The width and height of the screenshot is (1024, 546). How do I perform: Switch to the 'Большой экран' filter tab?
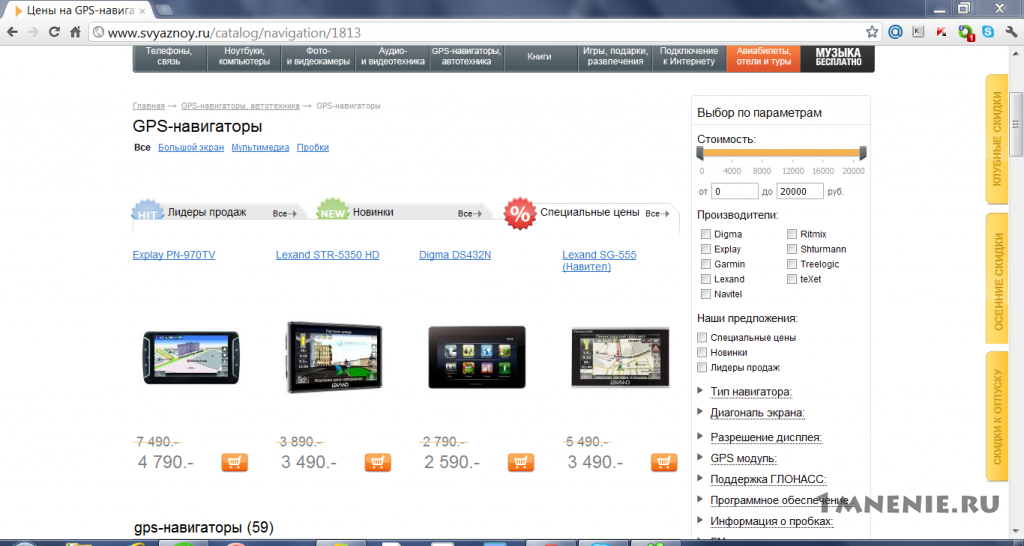pyautogui.click(x=191, y=148)
